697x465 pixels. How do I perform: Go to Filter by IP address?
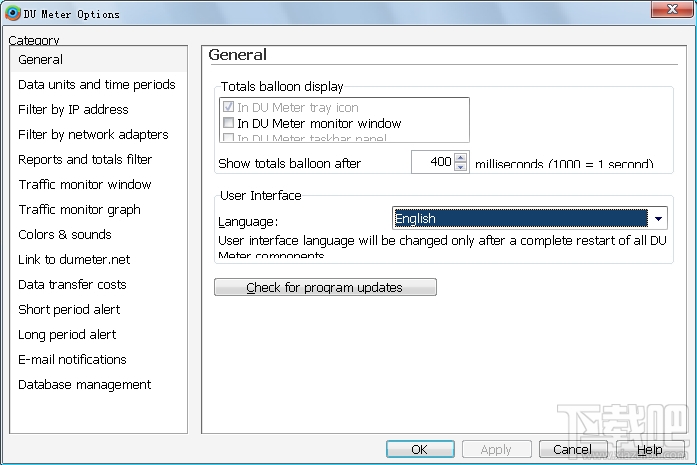73,110
